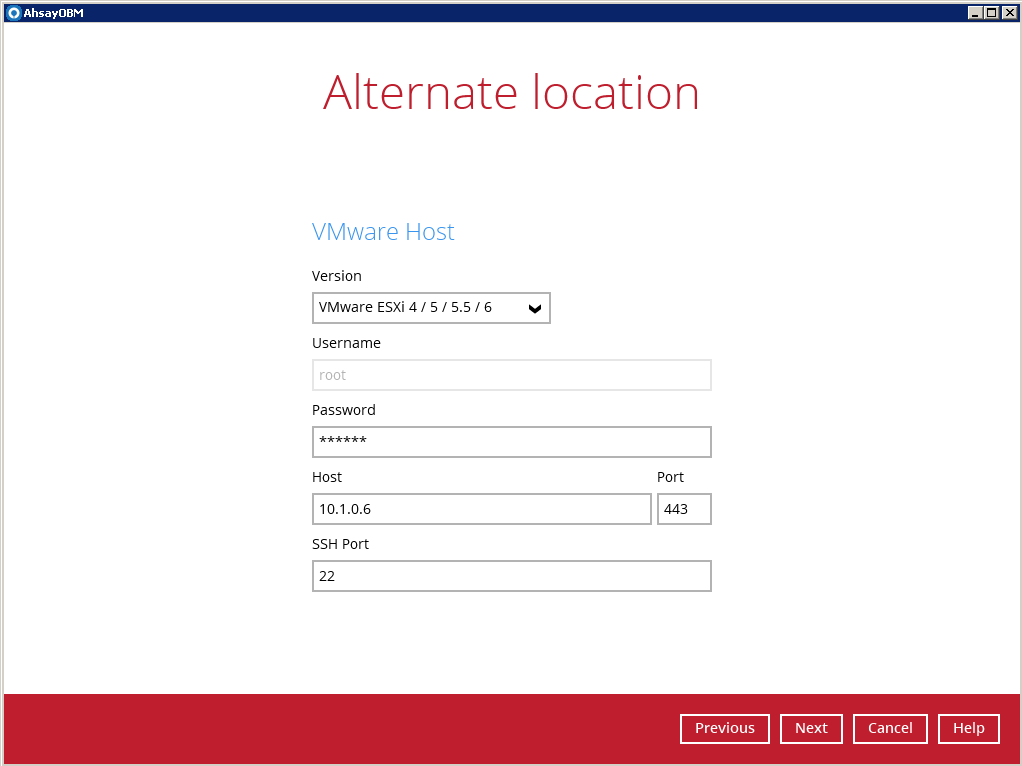This screenshot has height=766, width=1022.
Task: Click the Alternate location title
Action: (x=511, y=92)
